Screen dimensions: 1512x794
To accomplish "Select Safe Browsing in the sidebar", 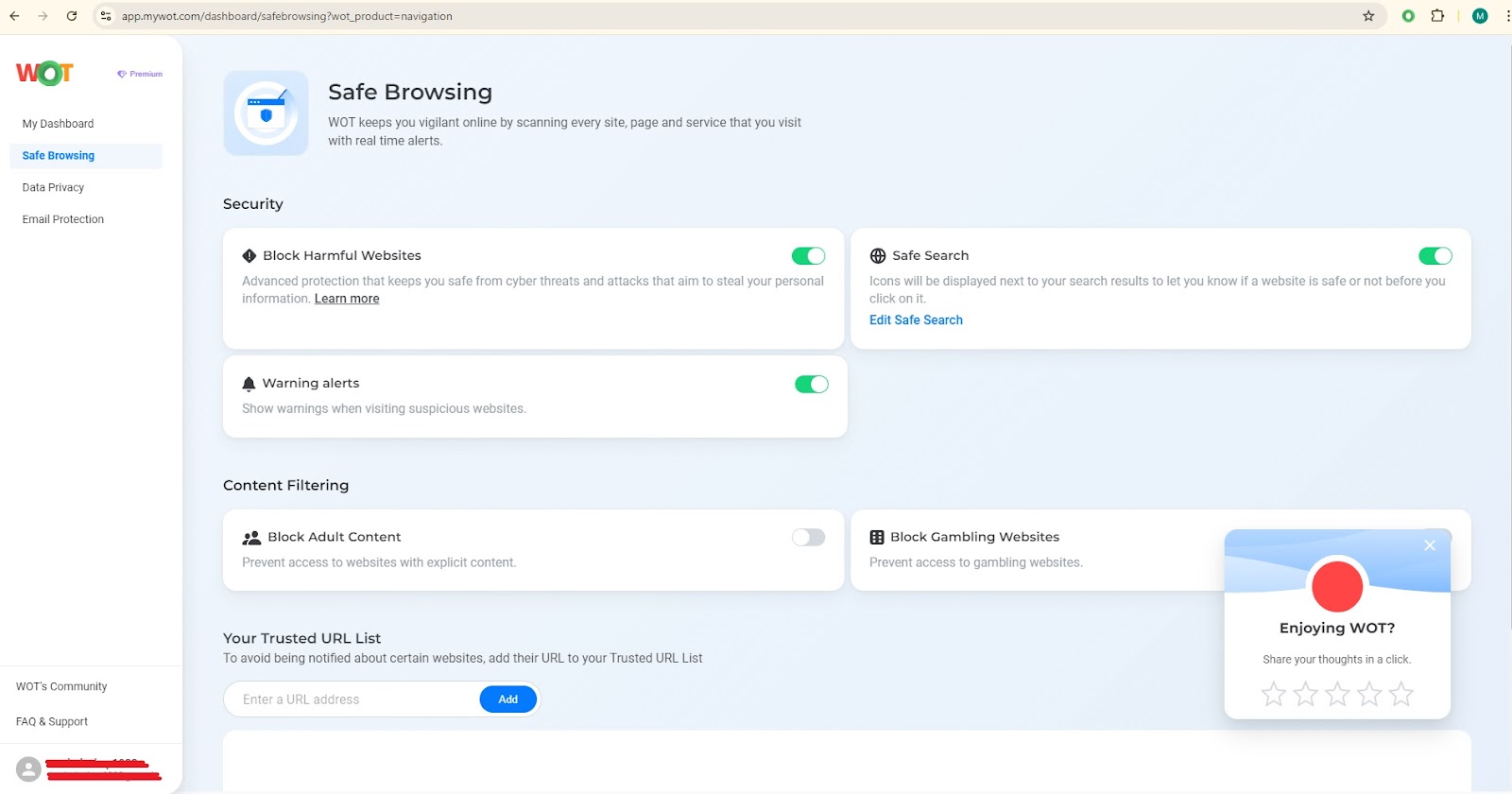I will (x=86, y=156).
